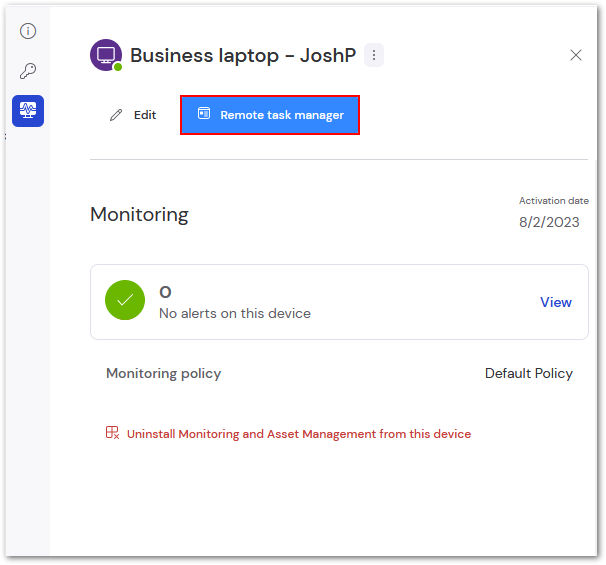This screenshot has height=565, width=606.
Task: Select the Monitoring sidebar tab icon
Action: coord(28,111)
